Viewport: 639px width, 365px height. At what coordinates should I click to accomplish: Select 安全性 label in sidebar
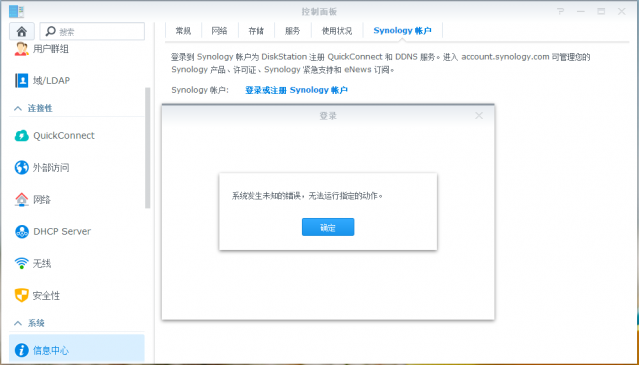[46, 295]
